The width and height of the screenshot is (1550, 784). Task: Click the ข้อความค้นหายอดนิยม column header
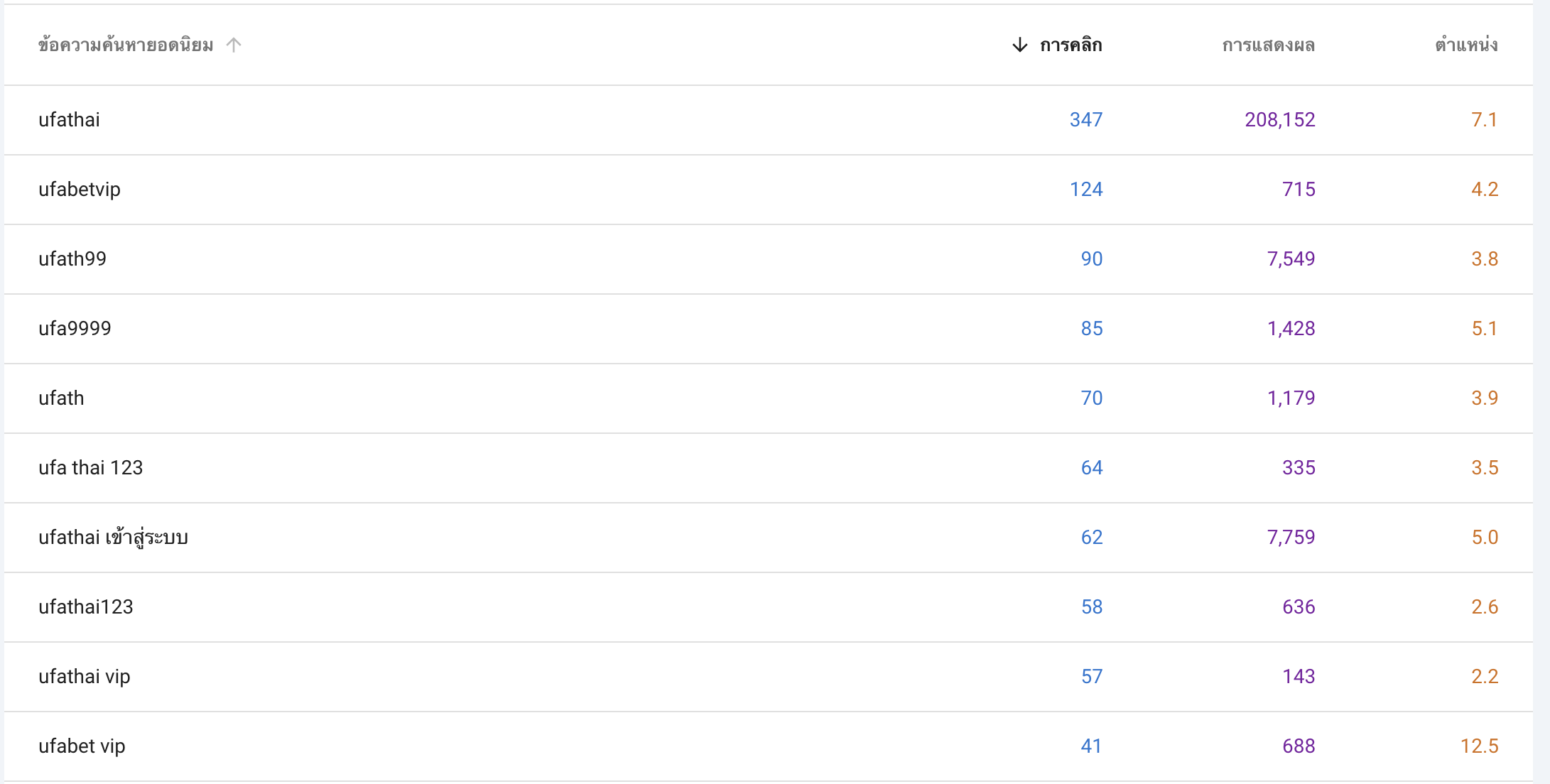point(126,45)
